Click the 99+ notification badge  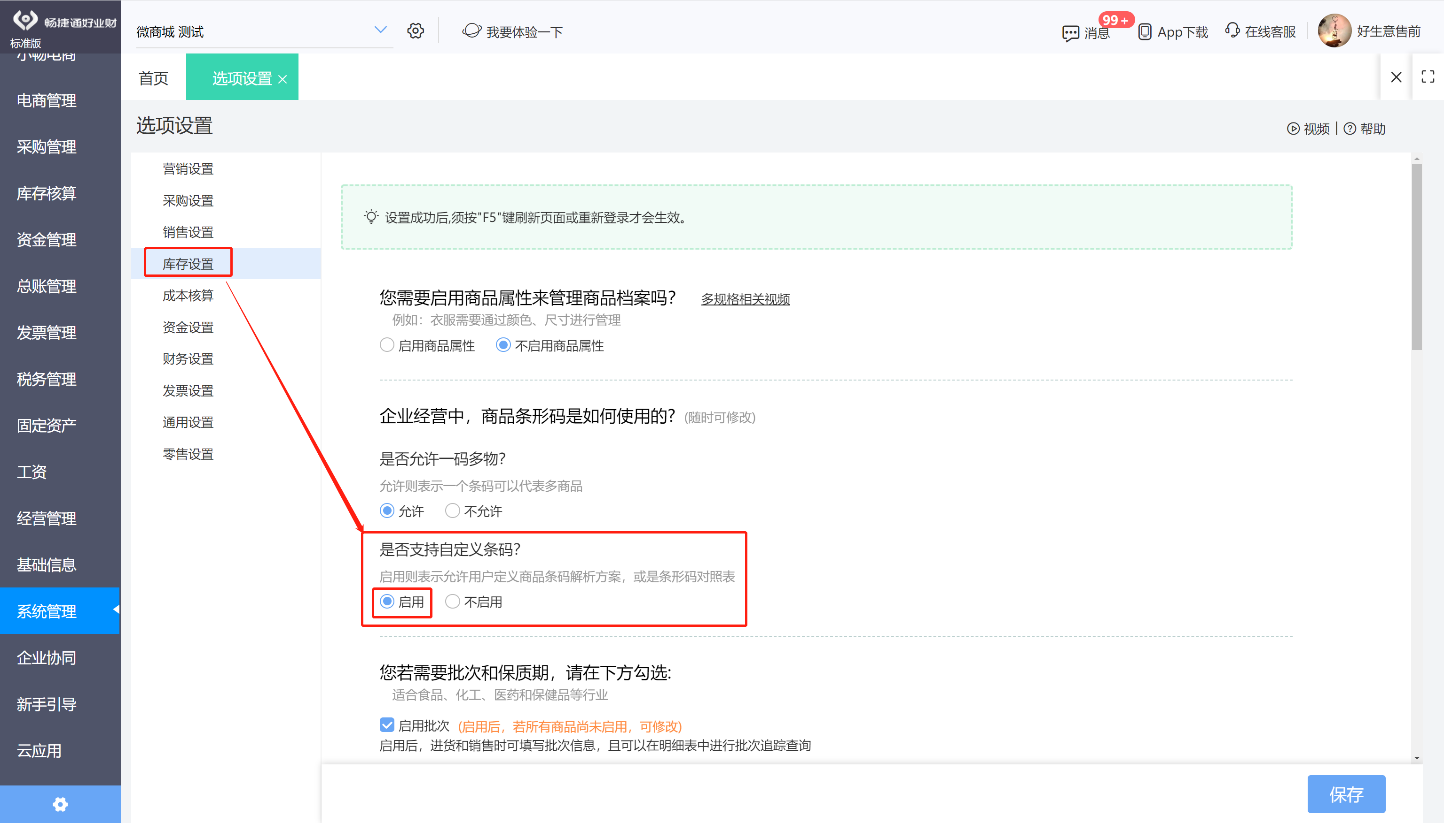tap(1116, 20)
